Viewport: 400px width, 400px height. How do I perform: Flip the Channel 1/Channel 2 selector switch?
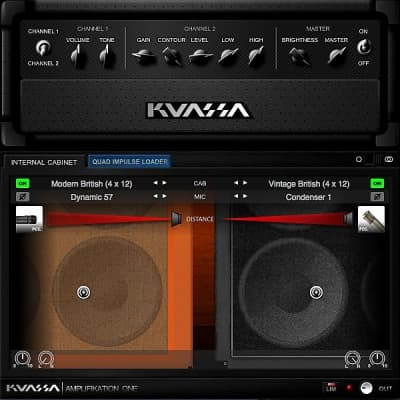(x=43, y=47)
